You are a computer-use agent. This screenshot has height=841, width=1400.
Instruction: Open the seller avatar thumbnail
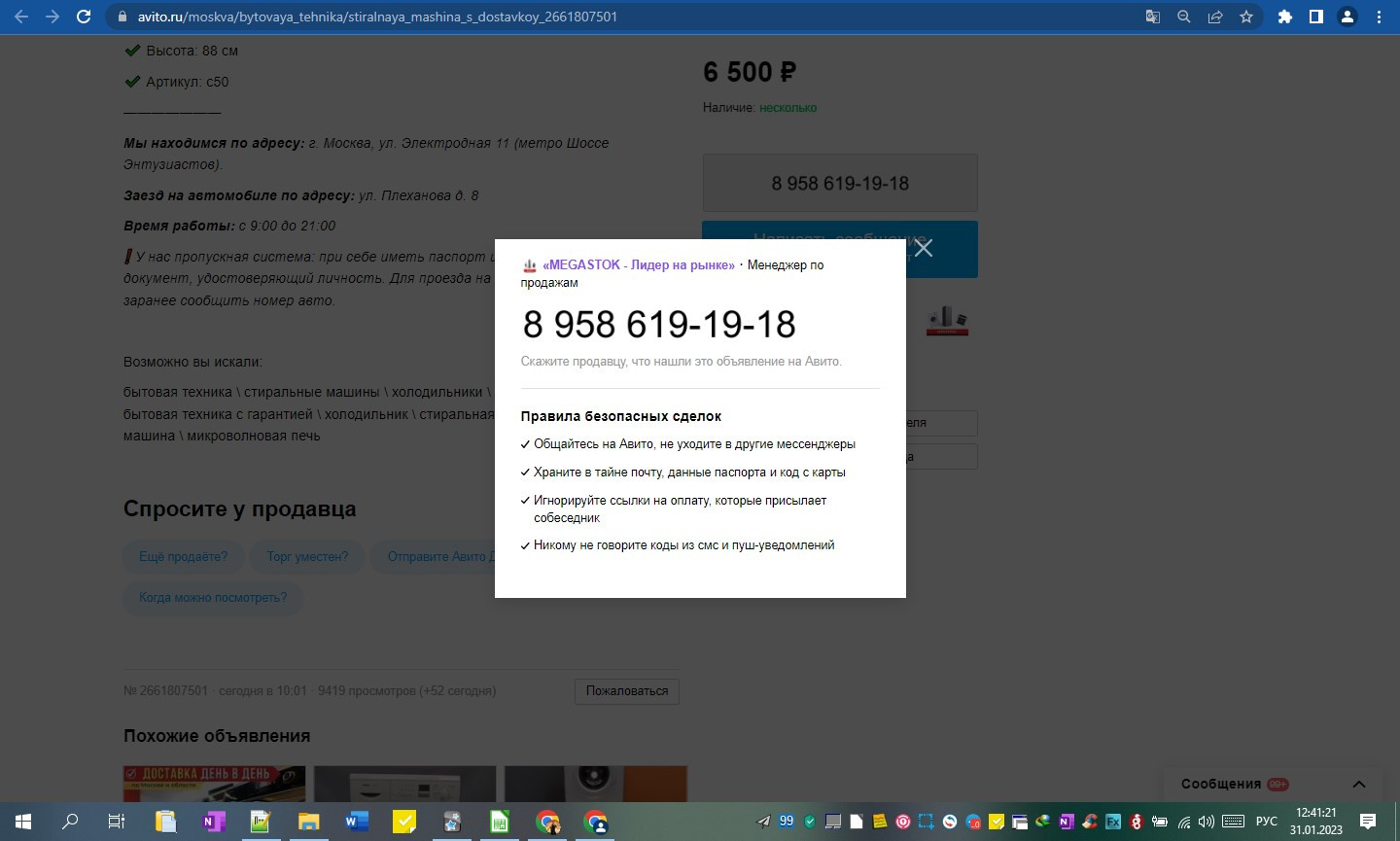[x=947, y=320]
